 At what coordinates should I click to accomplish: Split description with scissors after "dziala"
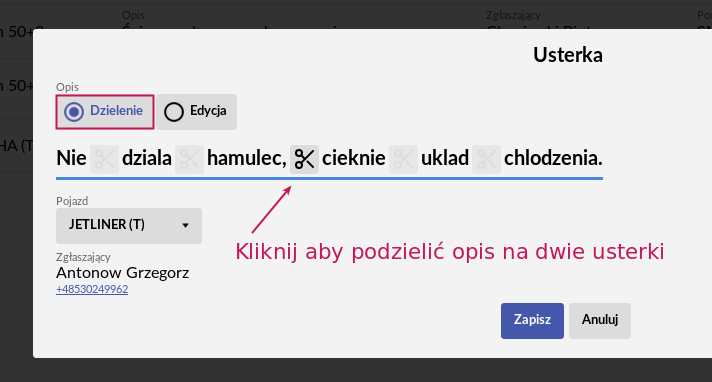coord(189,159)
